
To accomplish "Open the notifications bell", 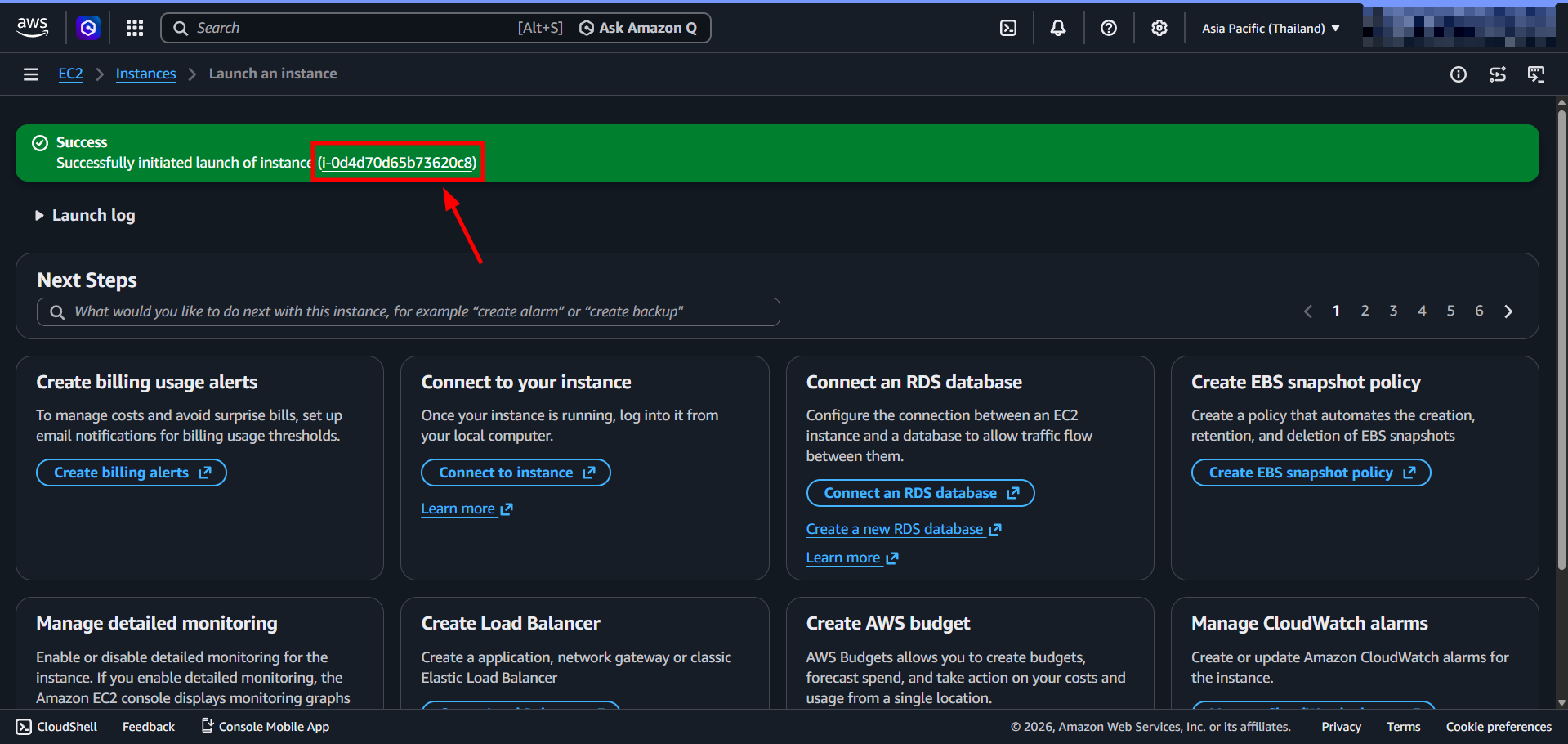I will [x=1058, y=28].
